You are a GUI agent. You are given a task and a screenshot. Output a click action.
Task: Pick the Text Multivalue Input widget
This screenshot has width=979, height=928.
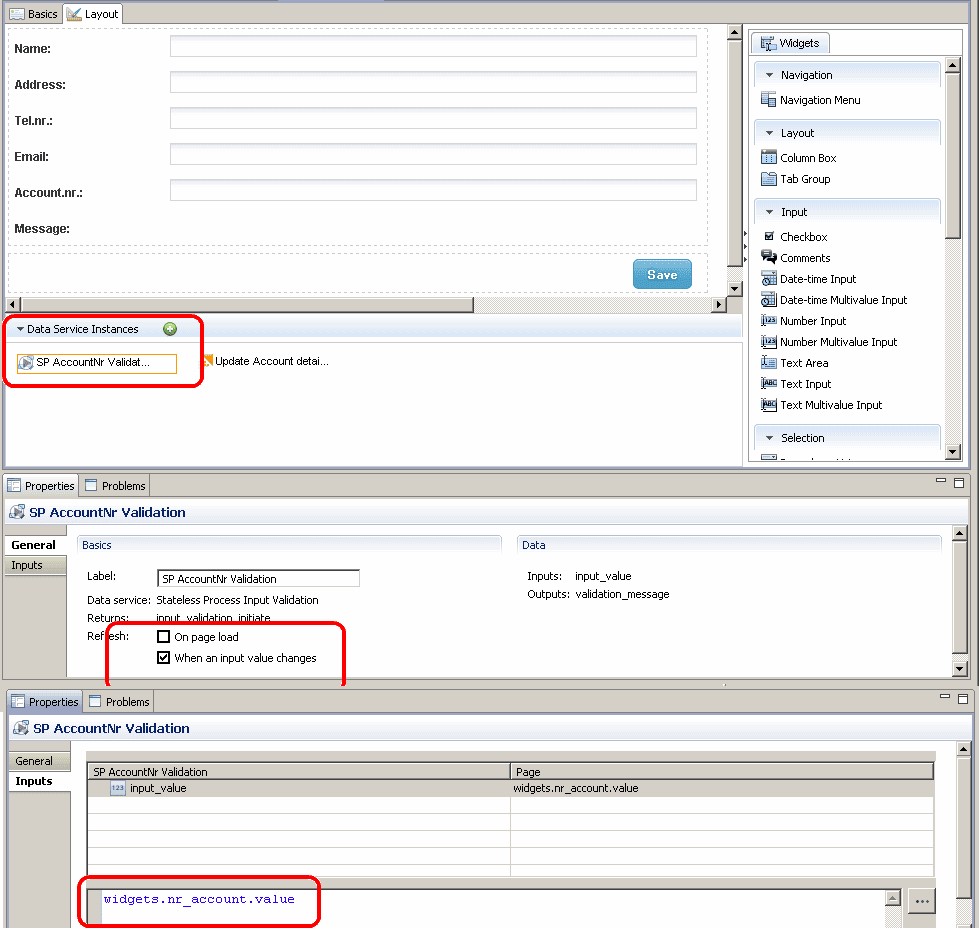[822, 405]
